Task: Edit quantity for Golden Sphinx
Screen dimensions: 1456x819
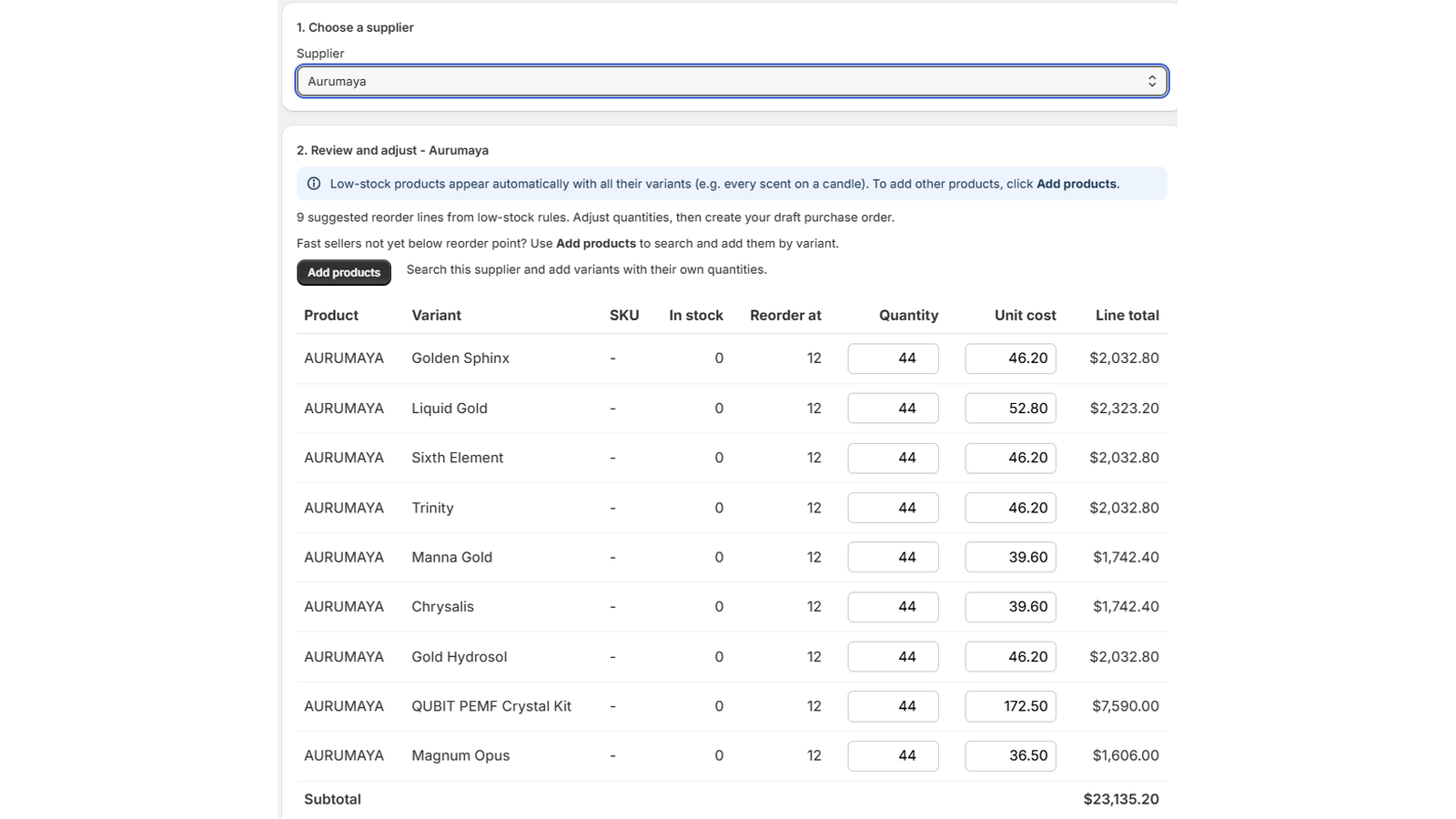Action: click(893, 359)
